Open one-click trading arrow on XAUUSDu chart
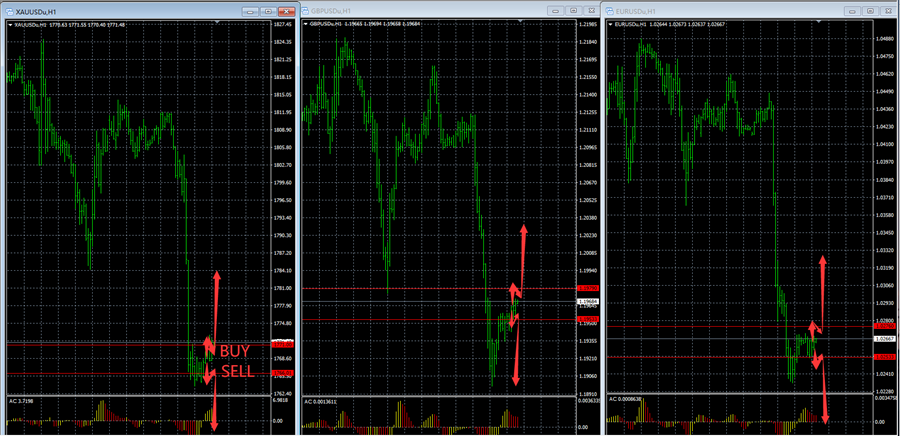This screenshot has height=436, width=900. point(10,24)
